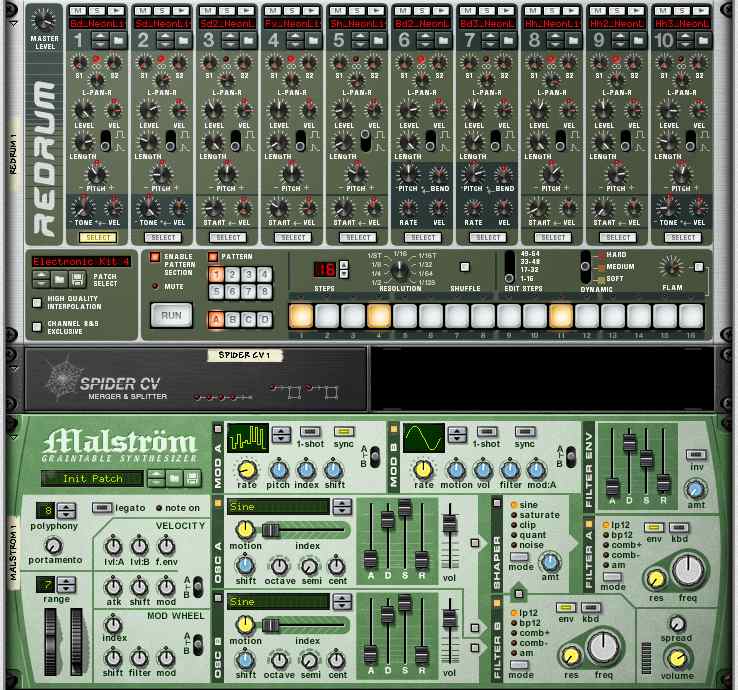
Task: Click the portamento knob
Action: [x=54, y=546]
